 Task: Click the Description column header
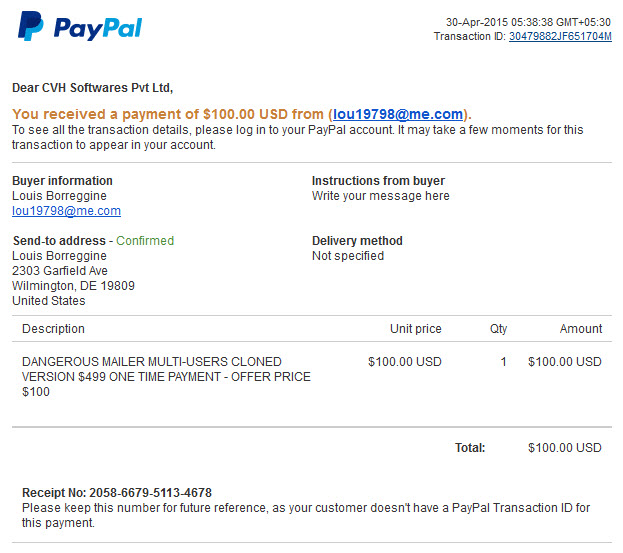click(53, 329)
